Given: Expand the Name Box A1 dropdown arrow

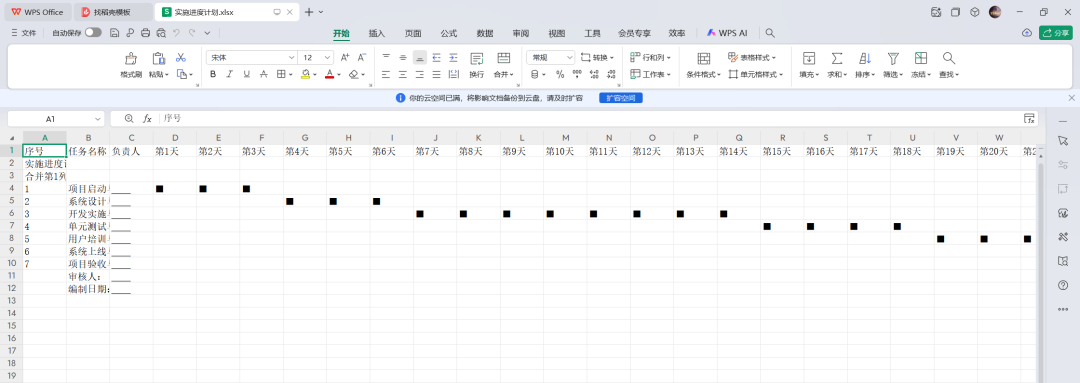Looking at the screenshot, I should [97, 118].
